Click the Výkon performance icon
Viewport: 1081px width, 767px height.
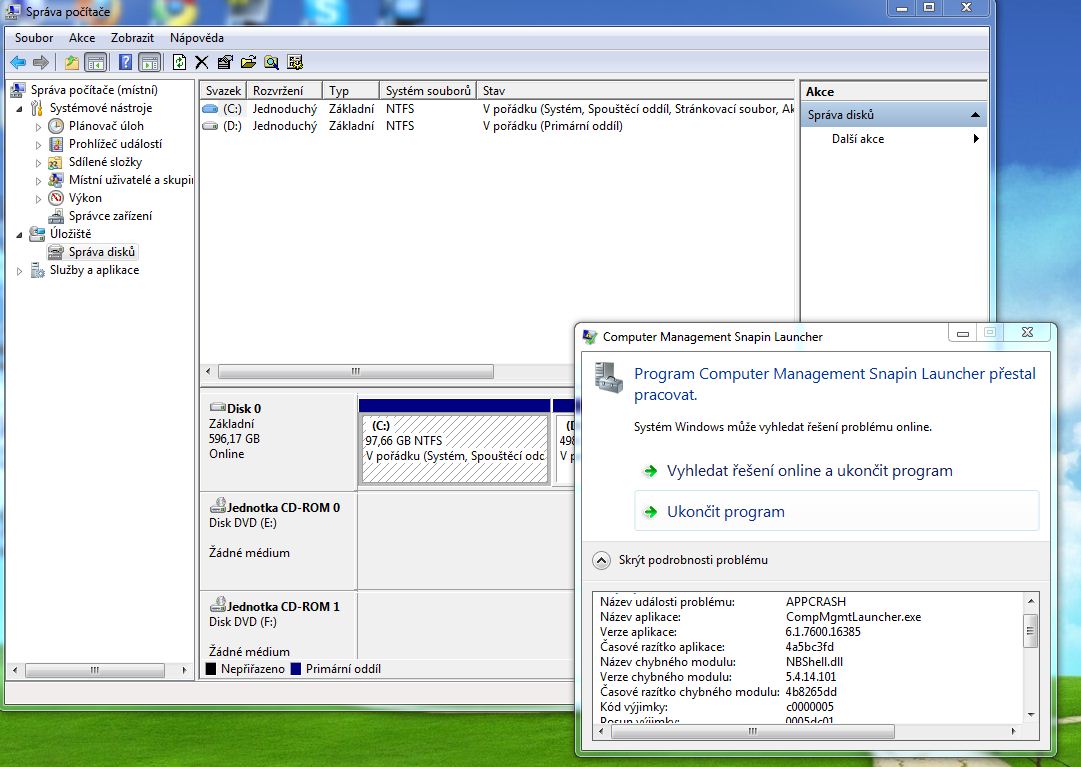point(56,198)
